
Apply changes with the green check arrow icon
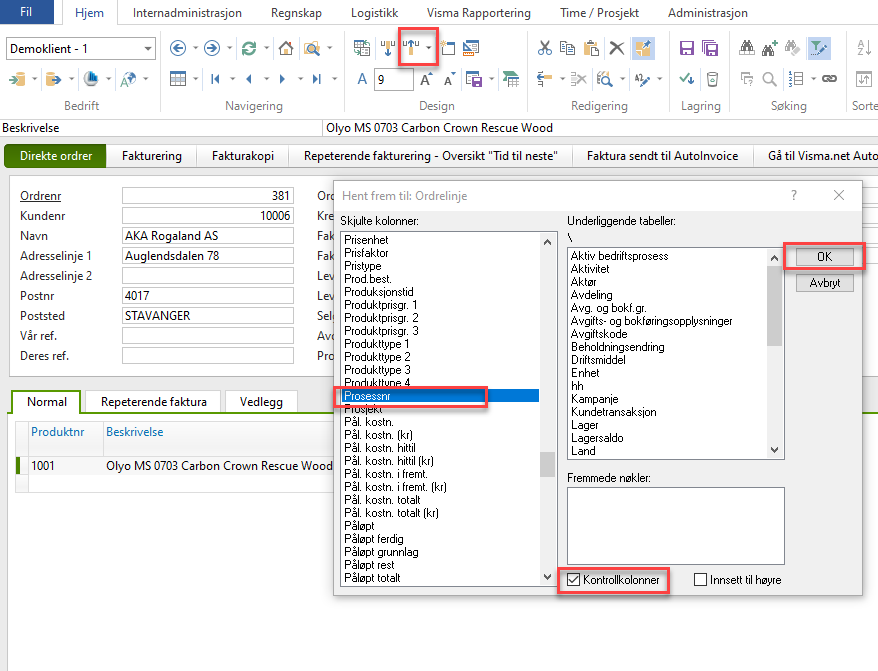[686, 79]
